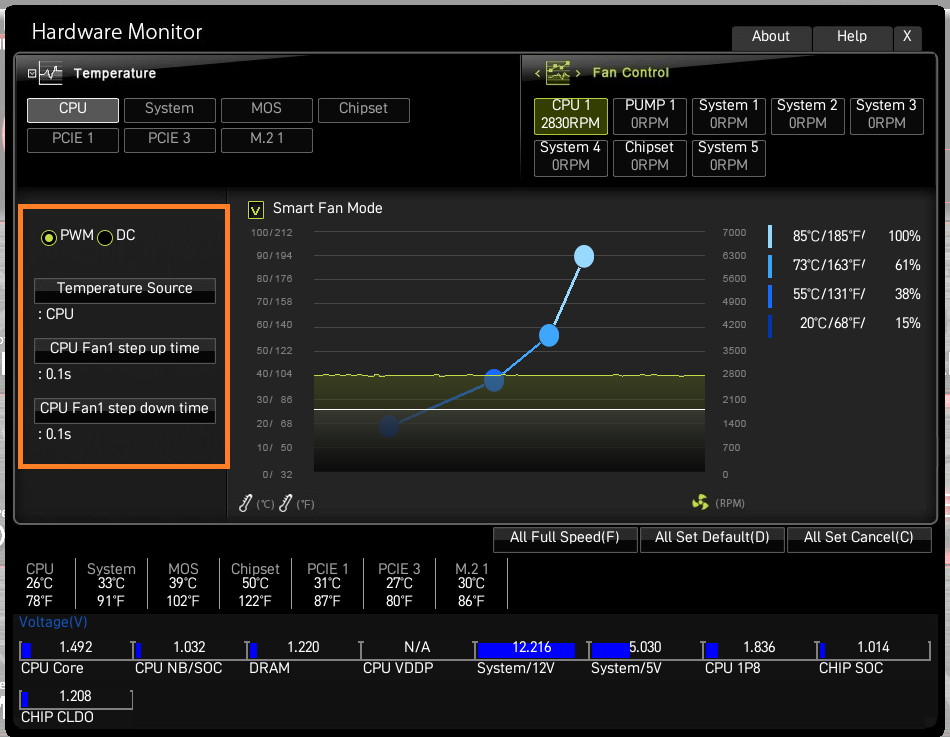
Task: Click the All Set Default(D) button
Action: click(x=712, y=539)
